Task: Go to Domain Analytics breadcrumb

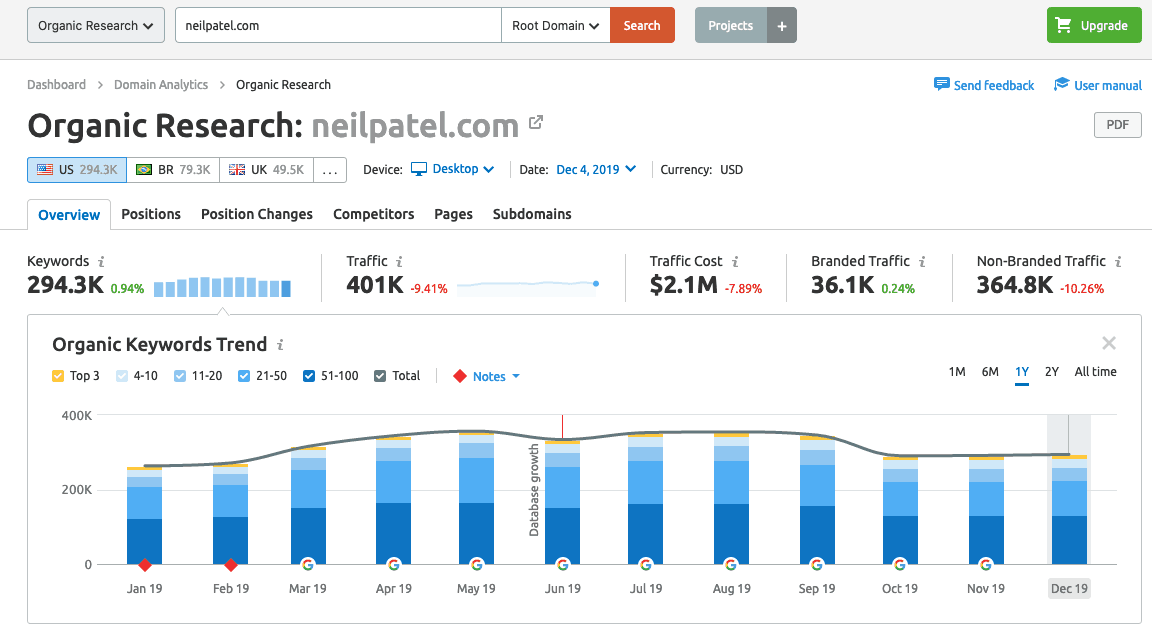Action: 161,84
